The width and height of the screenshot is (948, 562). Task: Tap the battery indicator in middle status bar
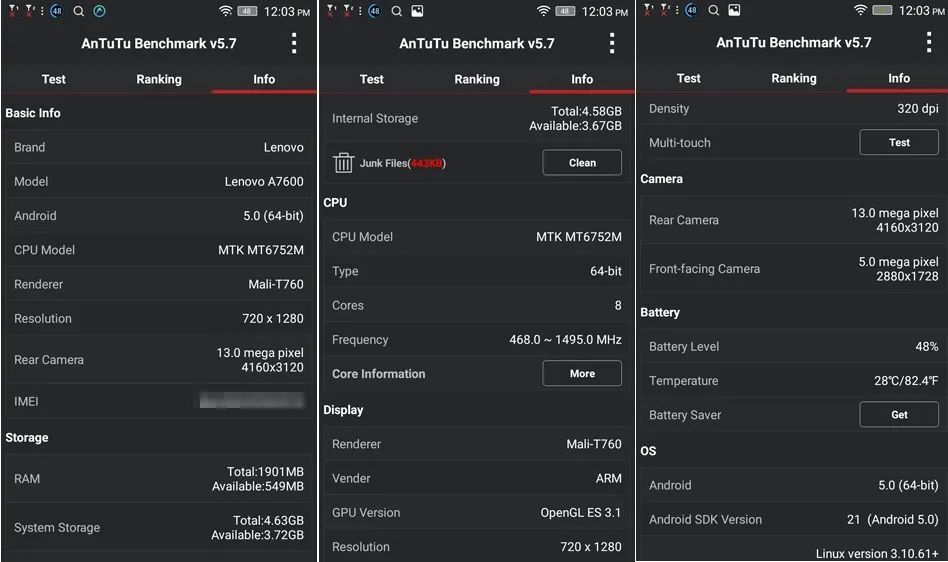click(x=565, y=11)
